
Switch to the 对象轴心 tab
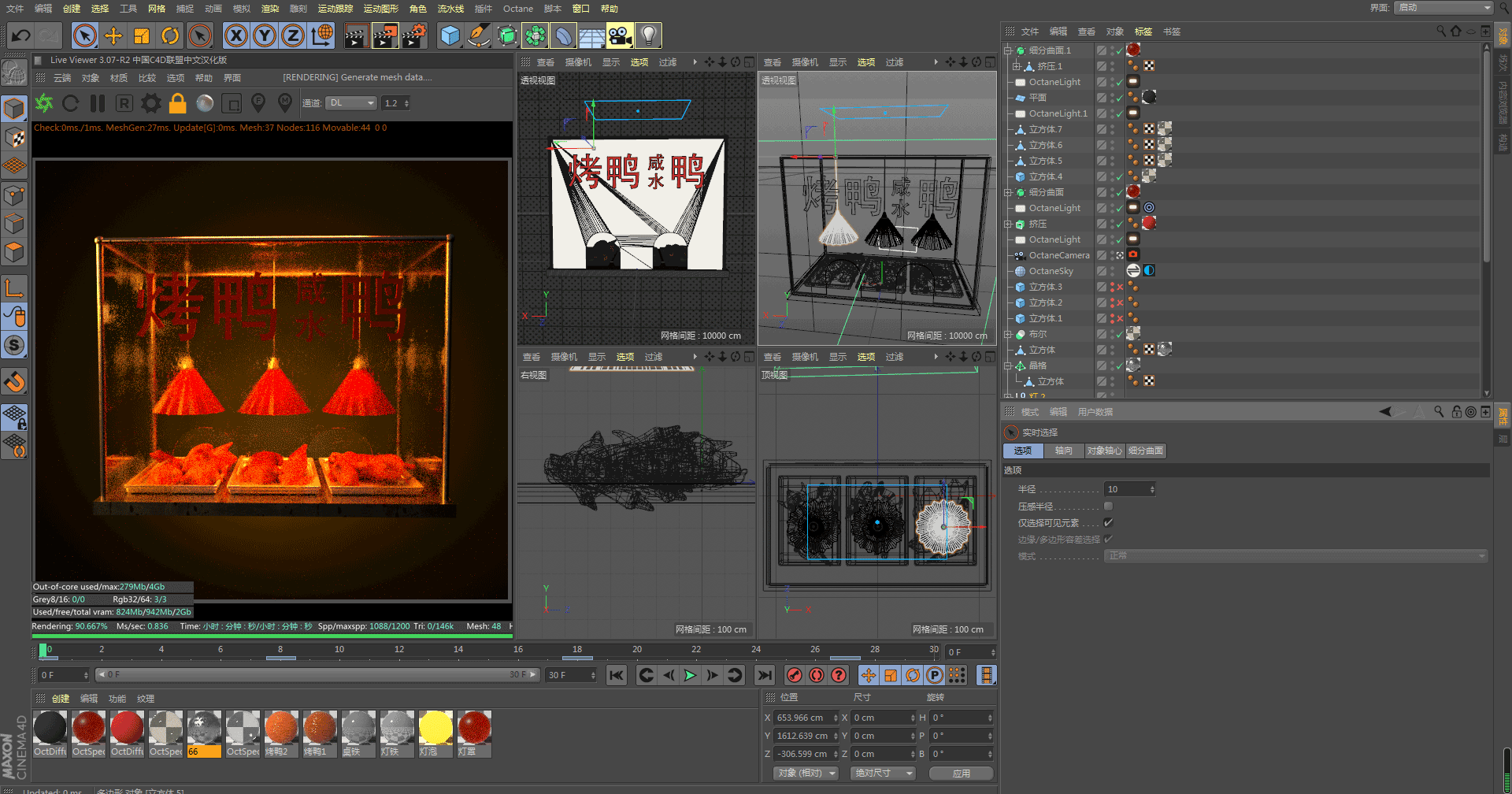1104,451
